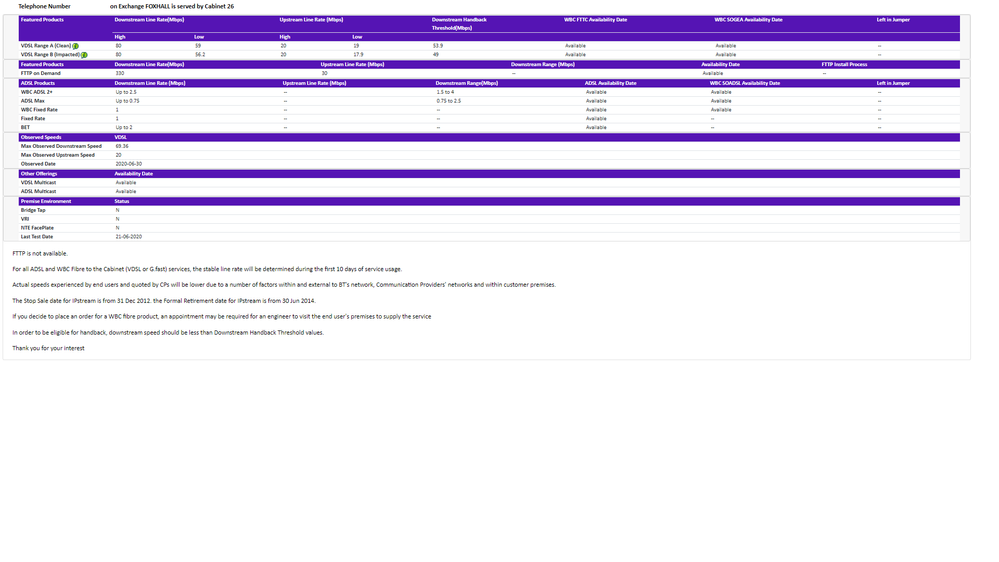999x562 pixels.
Task: Select the FTTP on Demand row label
Action: point(40,73)
